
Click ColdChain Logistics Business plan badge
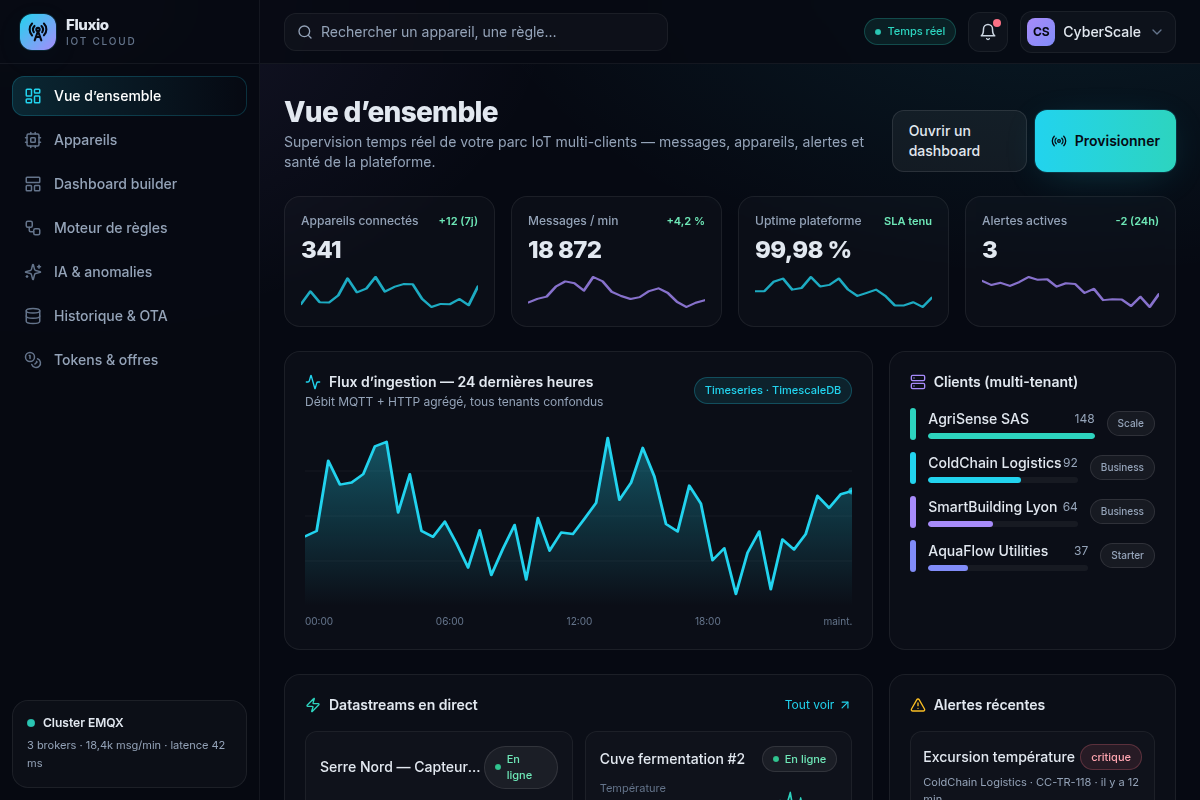[x=1122, y=467]
